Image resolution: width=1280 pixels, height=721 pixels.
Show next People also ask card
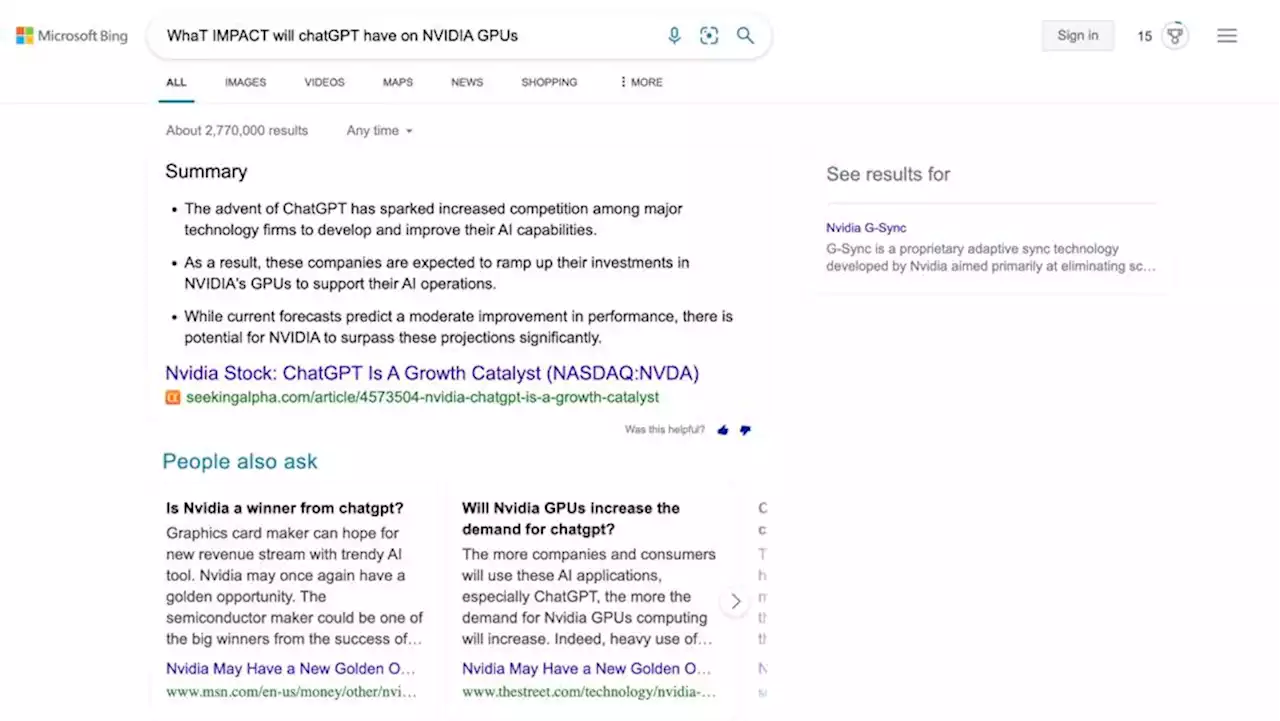pos(735,601)
